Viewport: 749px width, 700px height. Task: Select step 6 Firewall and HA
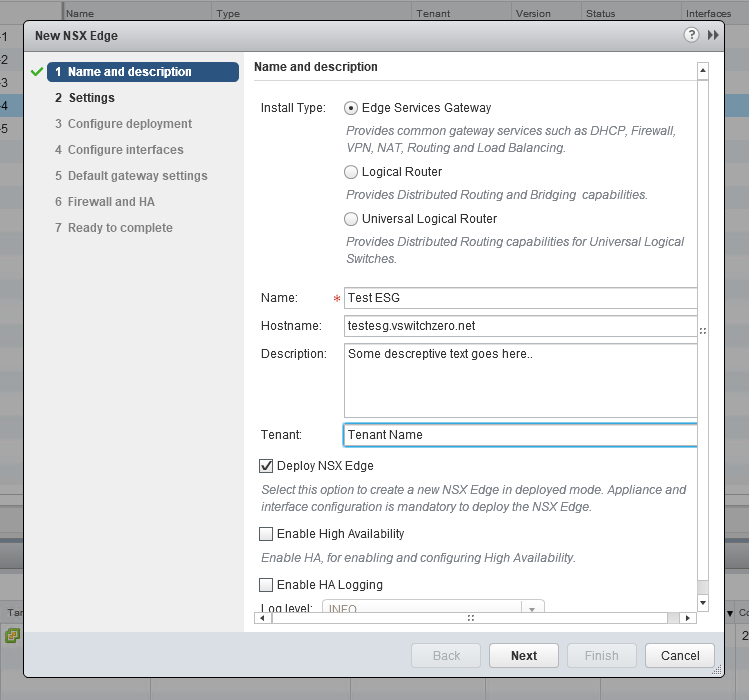[x=105, y=202]
